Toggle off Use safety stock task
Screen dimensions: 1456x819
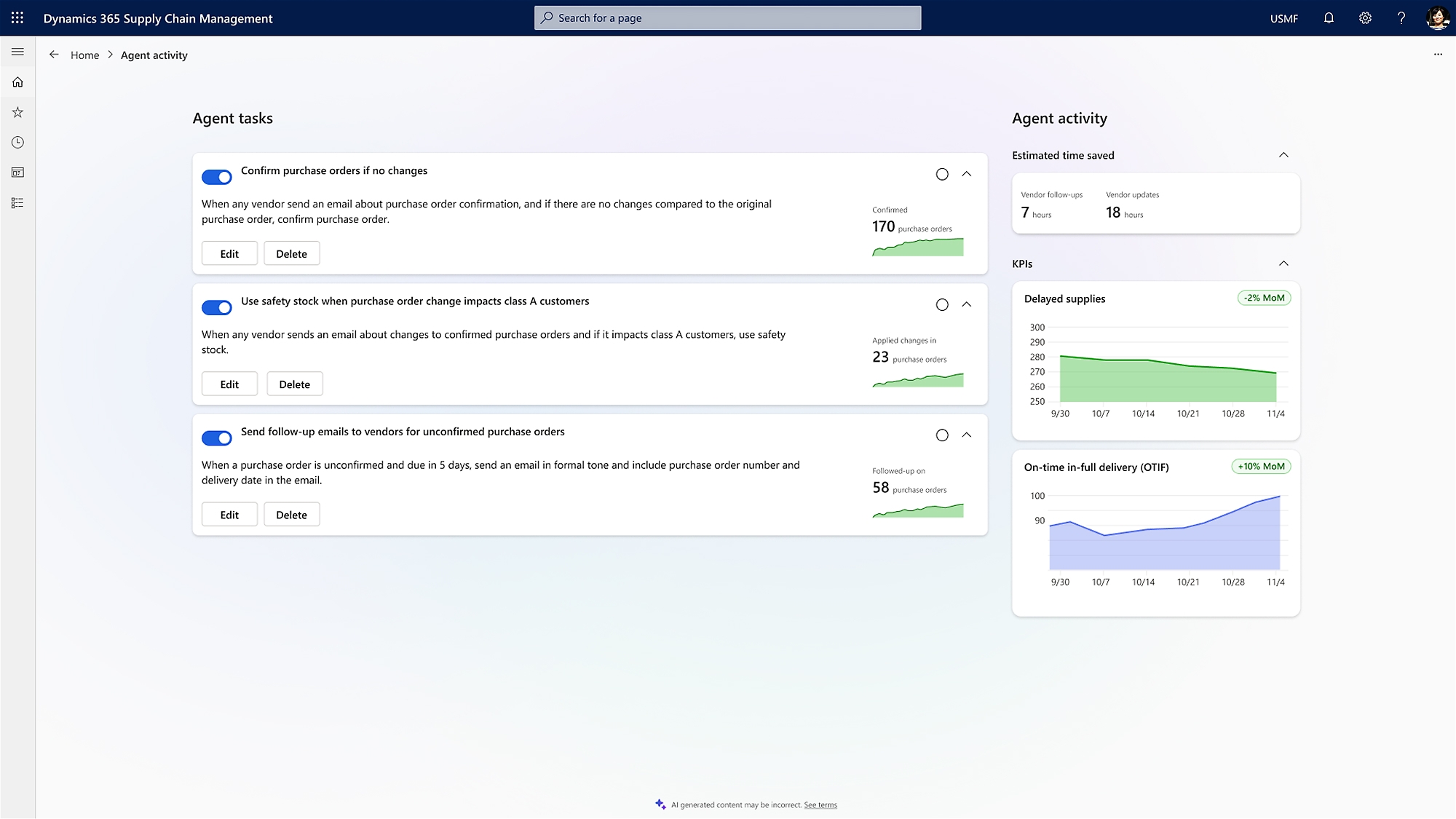[217, 307]
